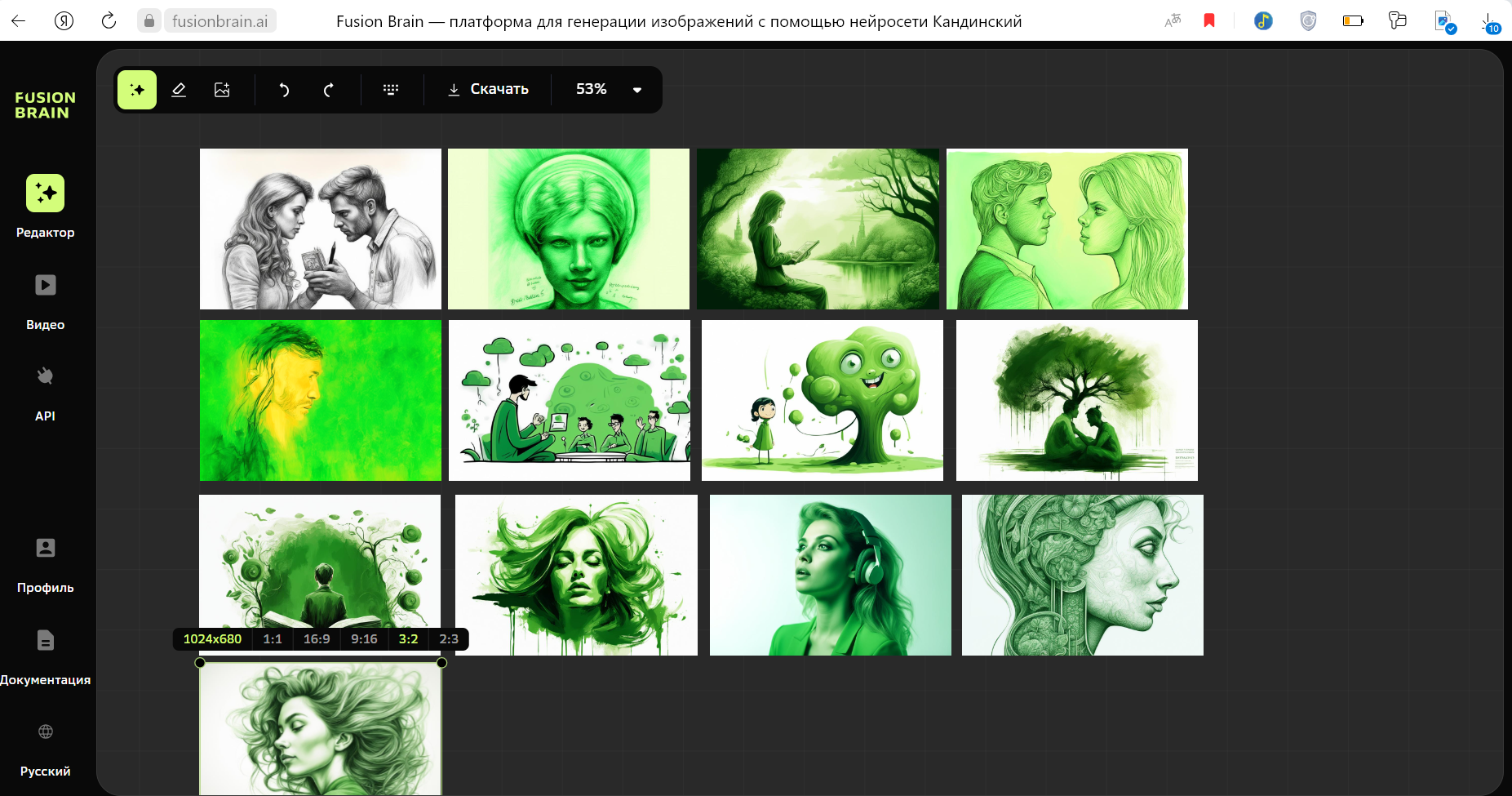Select the curly-haired woman sketch at bottom
The height and width of the screenshot is (796, 1512).
click(321, 729)
